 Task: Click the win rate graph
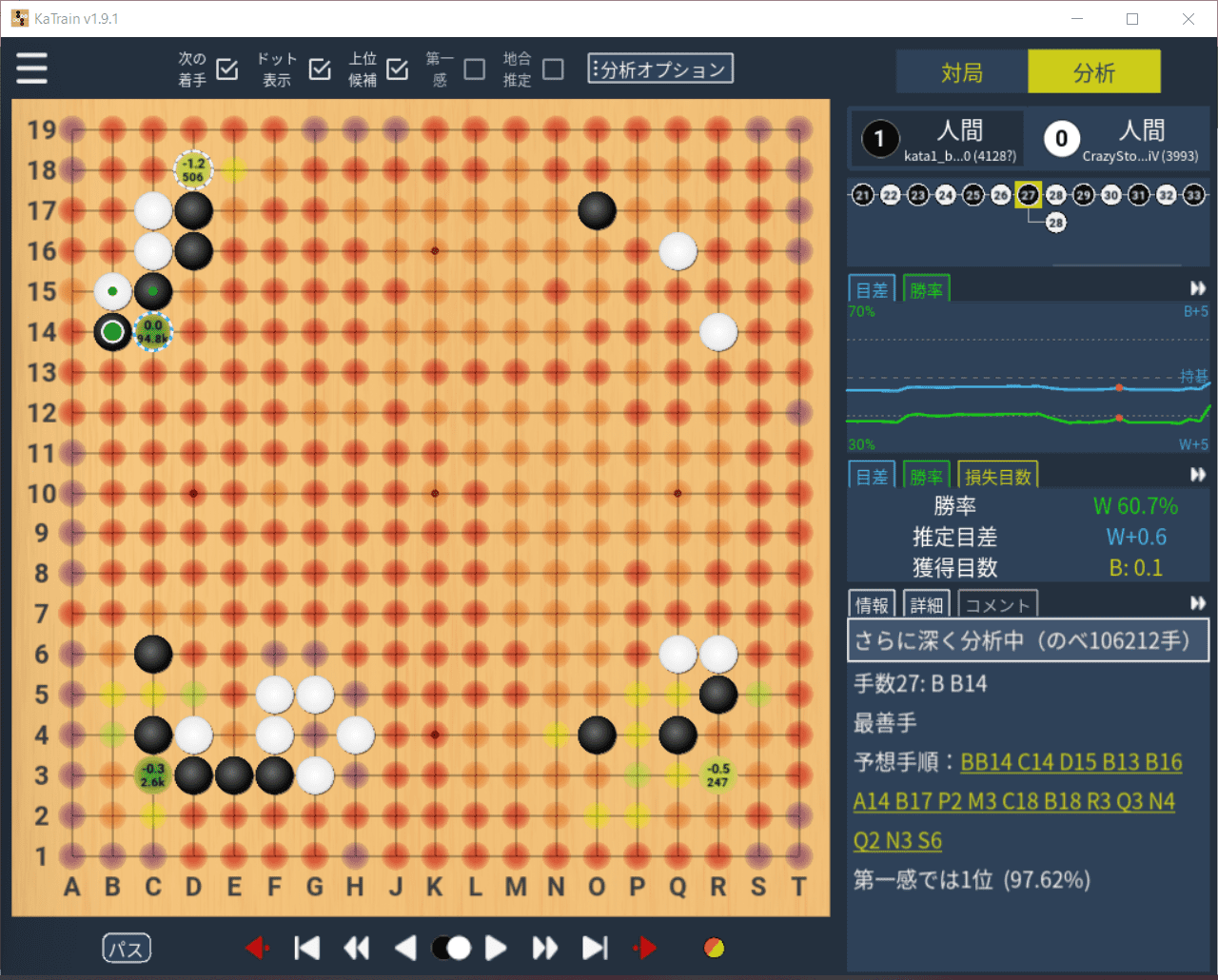[x=1028, y=378]
